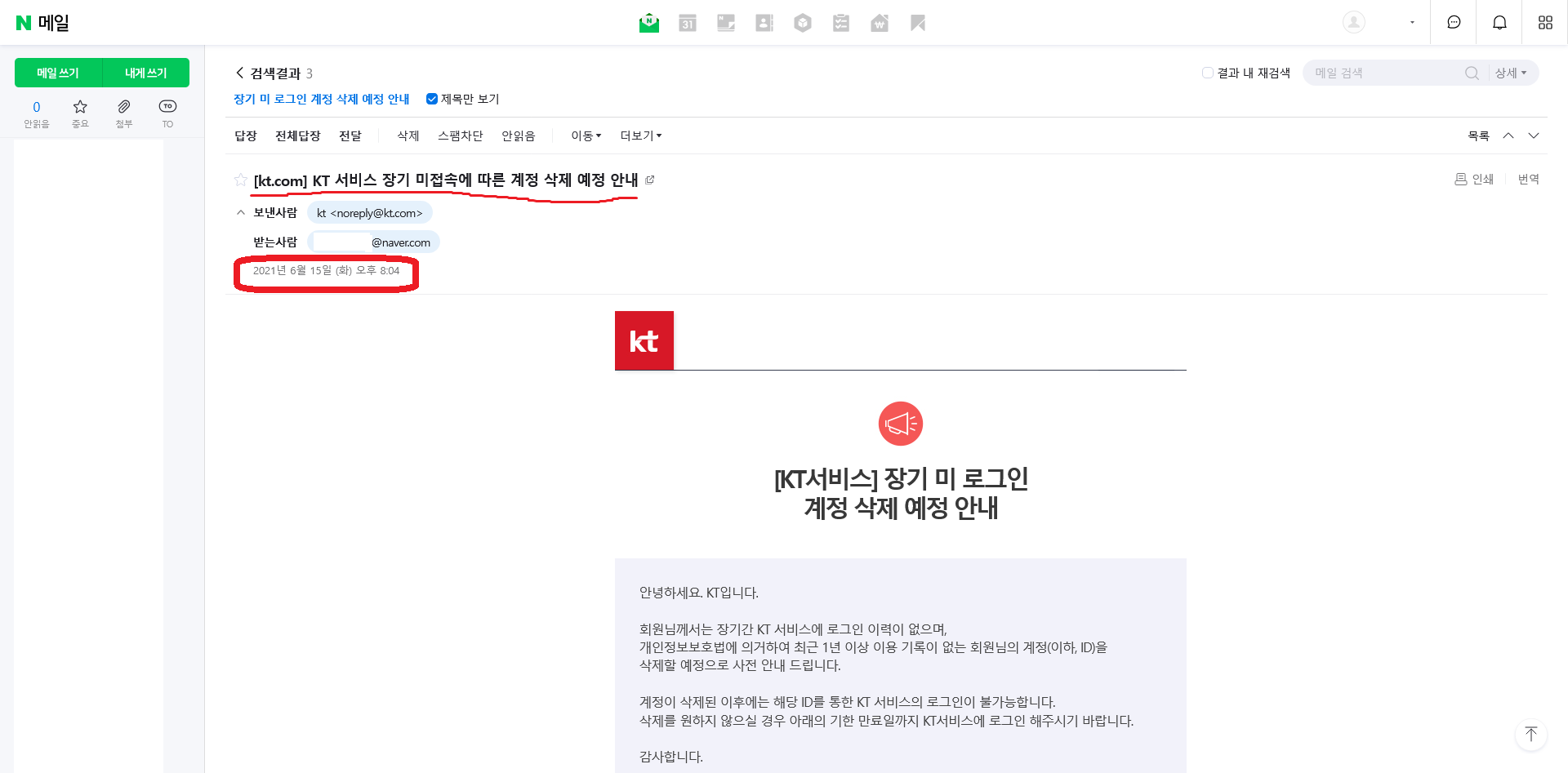Enable the 결과 내 재검색 checkbox
The height and width of the screenshot is (773, 1568).
pos(1208,73)
